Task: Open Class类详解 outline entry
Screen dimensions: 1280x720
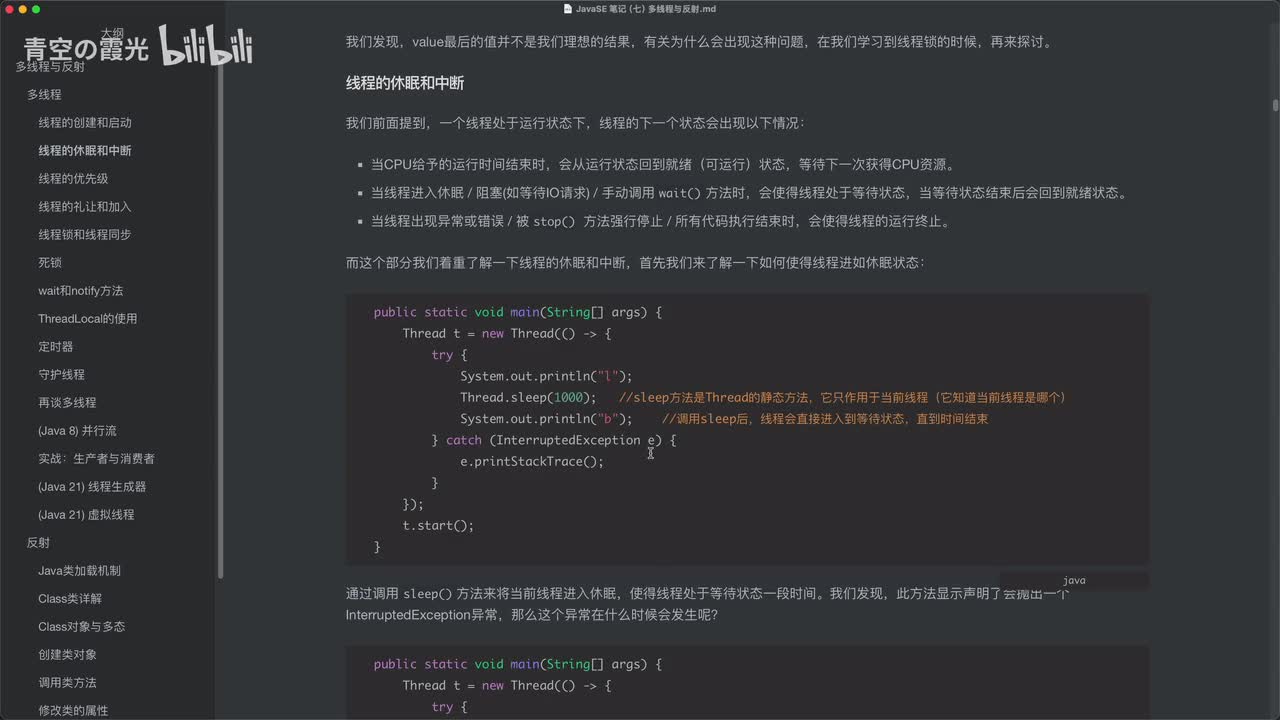Action: click(x=70, y=598)
